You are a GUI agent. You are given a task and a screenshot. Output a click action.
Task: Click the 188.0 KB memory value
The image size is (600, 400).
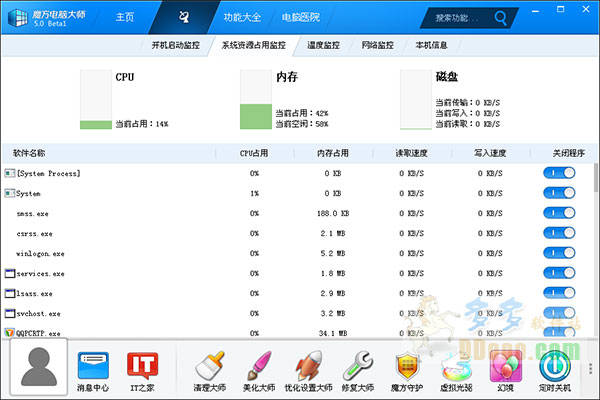[x=333, y=213]
